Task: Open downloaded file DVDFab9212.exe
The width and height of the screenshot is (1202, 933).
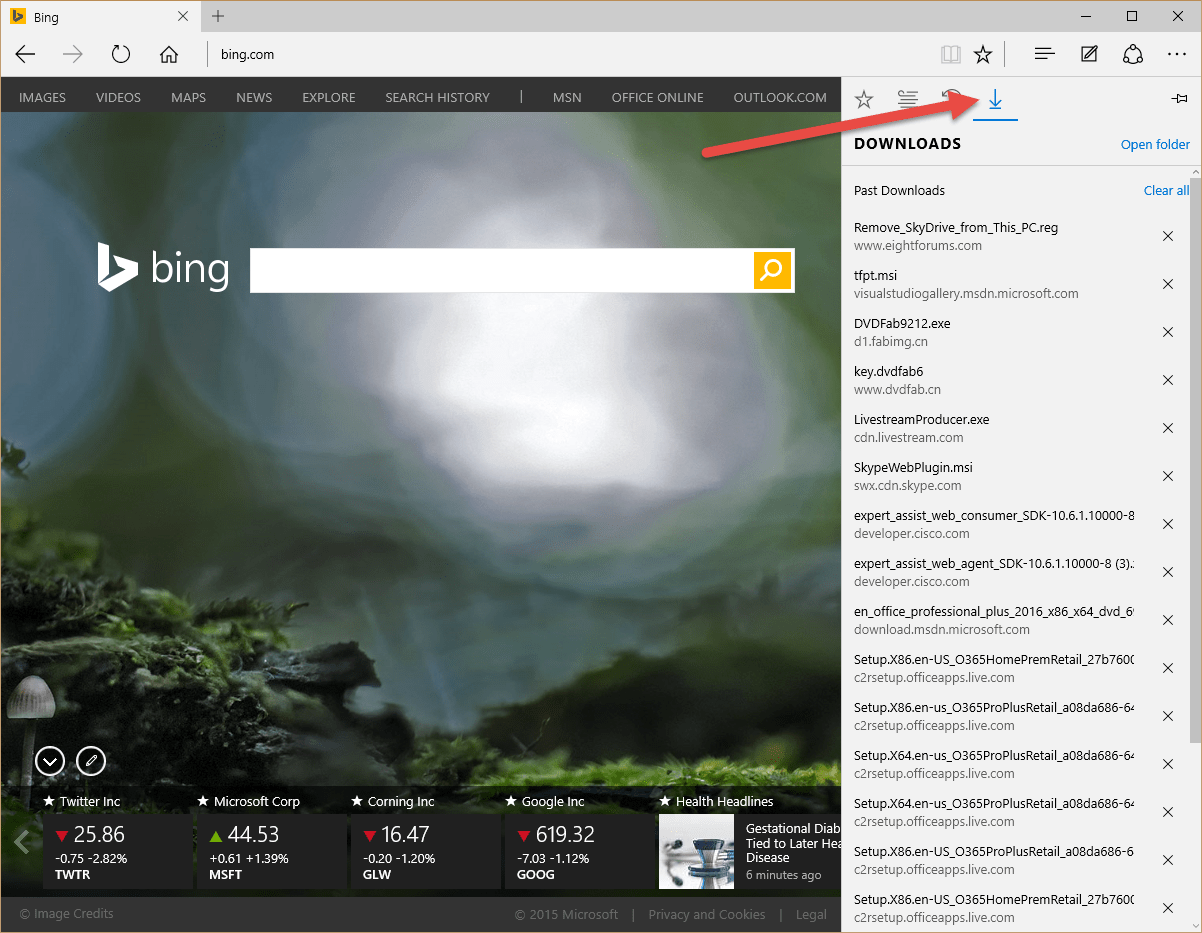Action: tap(902, 323)
